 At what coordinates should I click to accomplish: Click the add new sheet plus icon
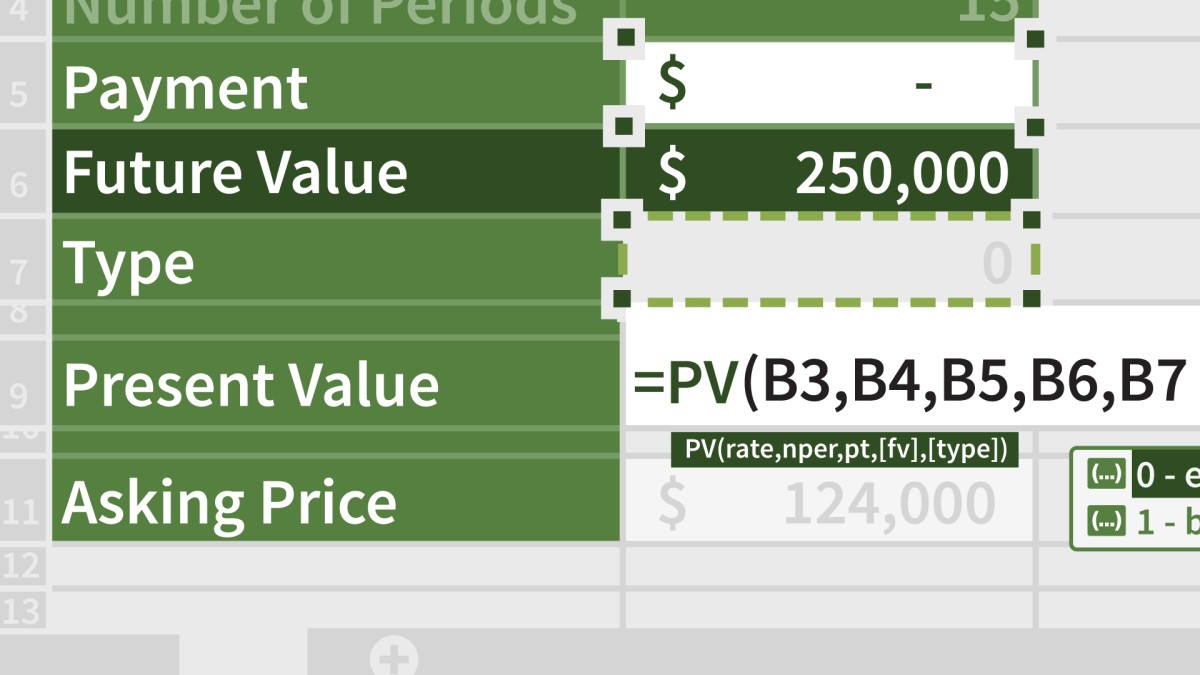pos(394,658)
